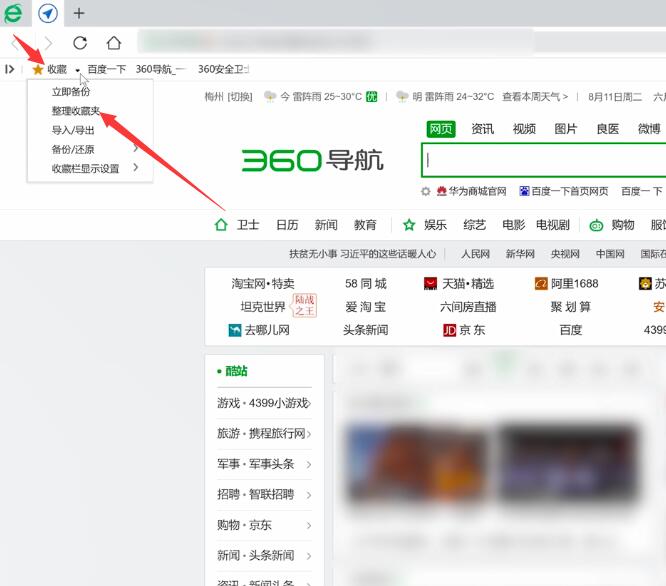666x586 pixels.
Task: Open the 新华网 link
Action: (x=520, y=254)
